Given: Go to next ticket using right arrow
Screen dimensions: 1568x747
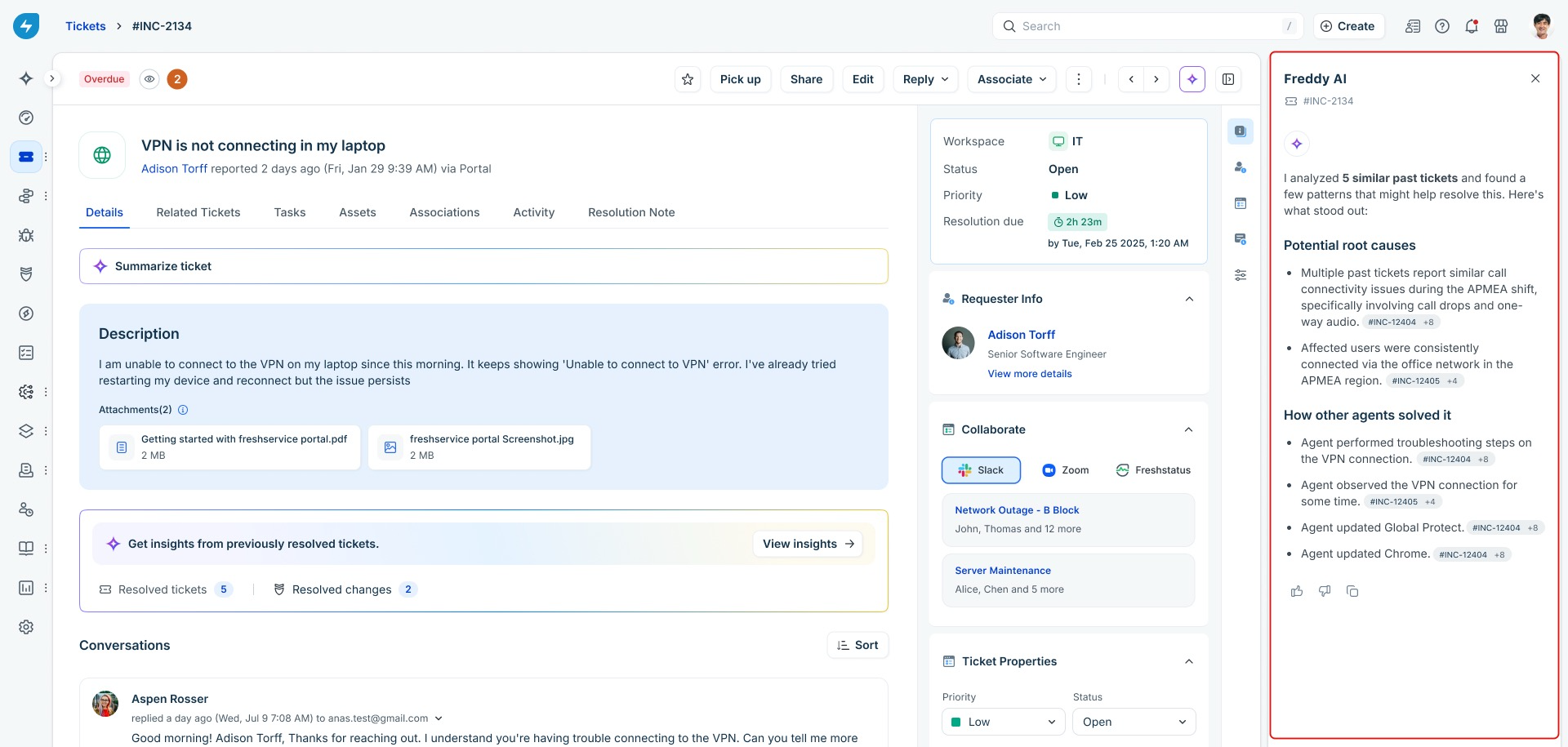Looking at the screenshot, I should 1156,79.
